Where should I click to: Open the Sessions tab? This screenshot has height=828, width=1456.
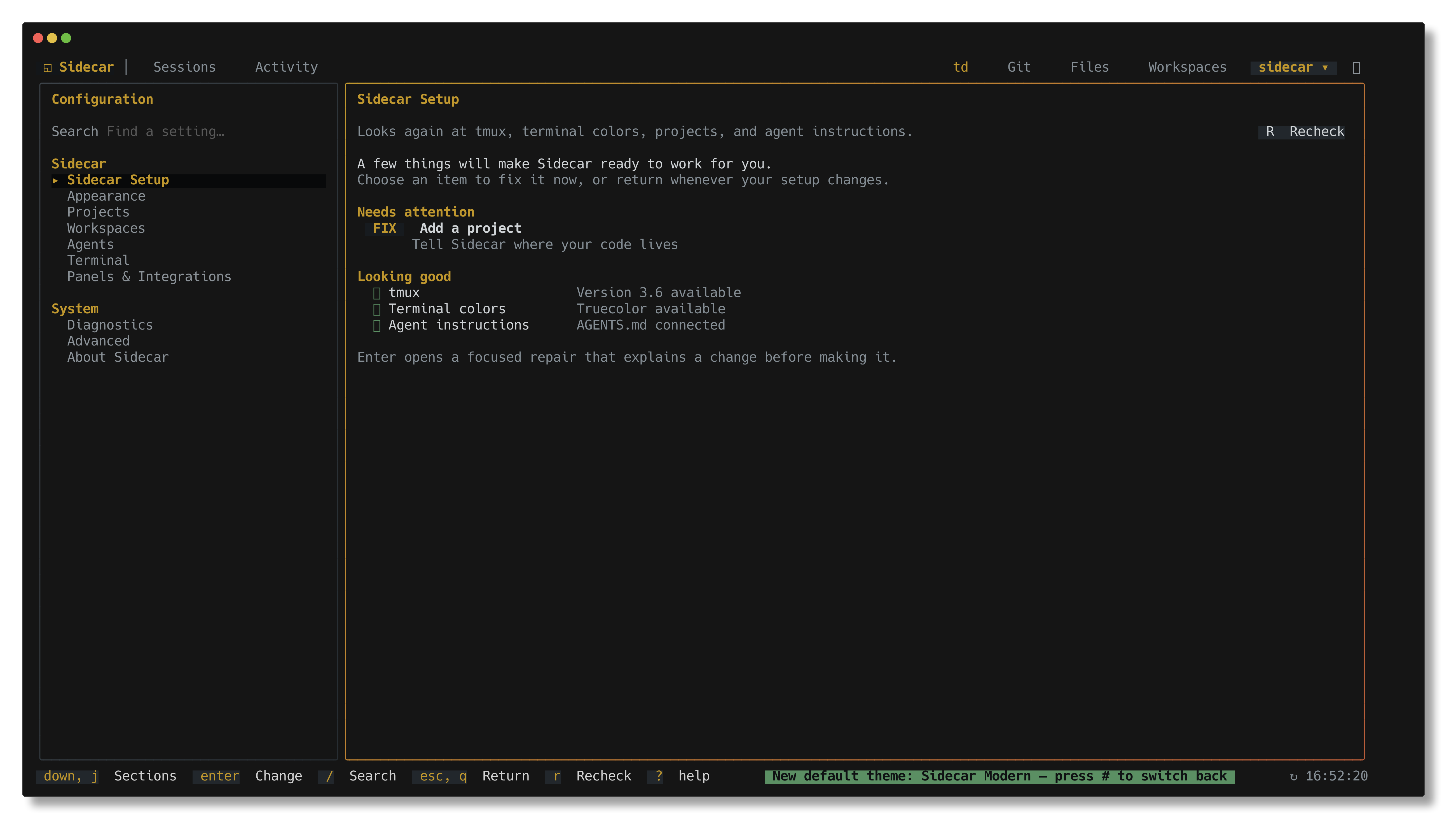tap(184, 67)
